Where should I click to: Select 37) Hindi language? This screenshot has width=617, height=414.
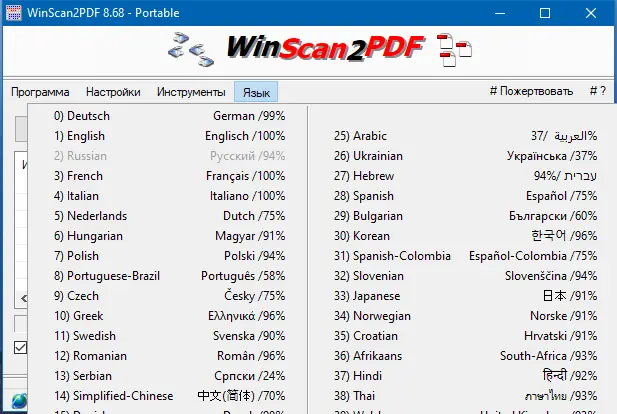tap(464, 376)
